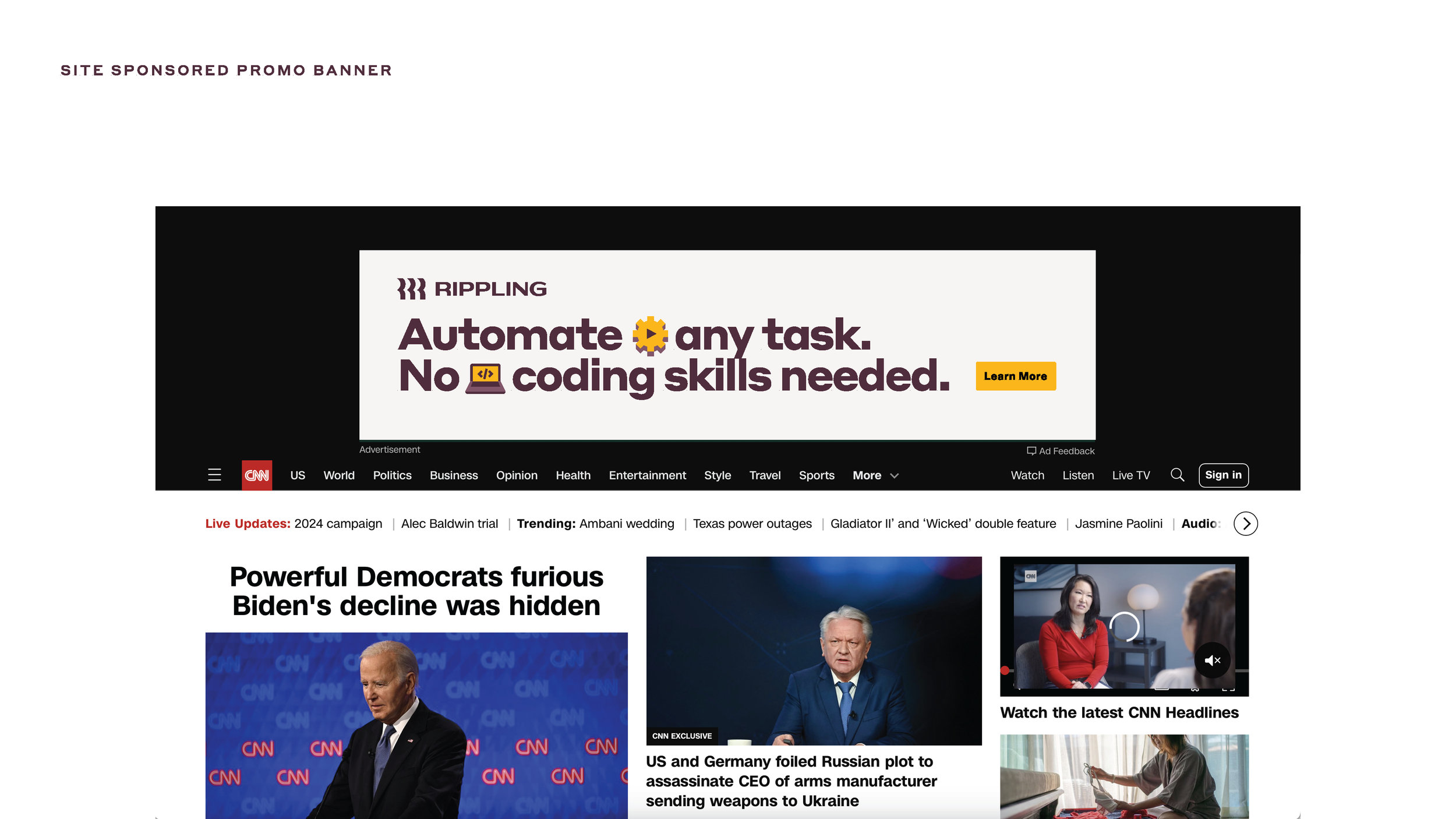
Task: Click the CNN Headlines video player
Action: pos(1124,626)
